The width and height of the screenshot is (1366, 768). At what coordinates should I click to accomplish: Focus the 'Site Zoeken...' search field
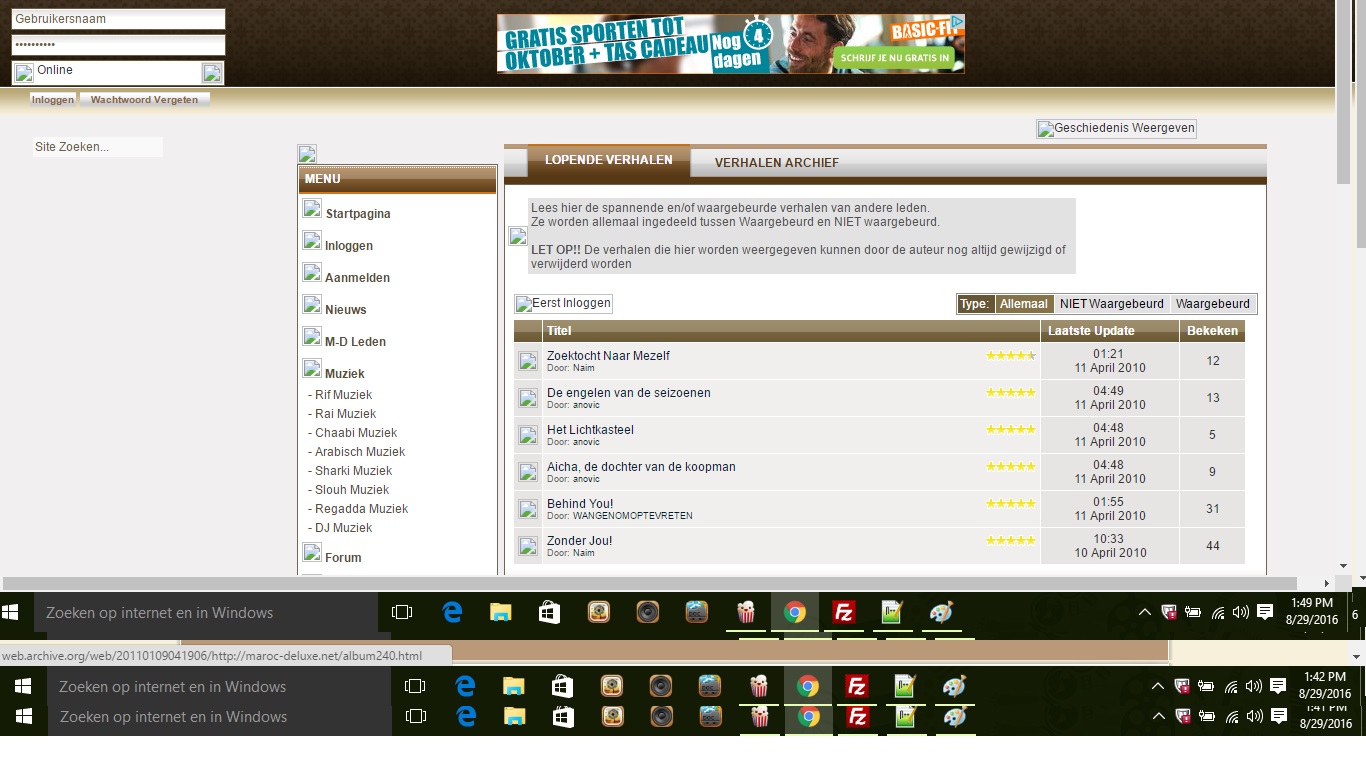pos(97,147)
